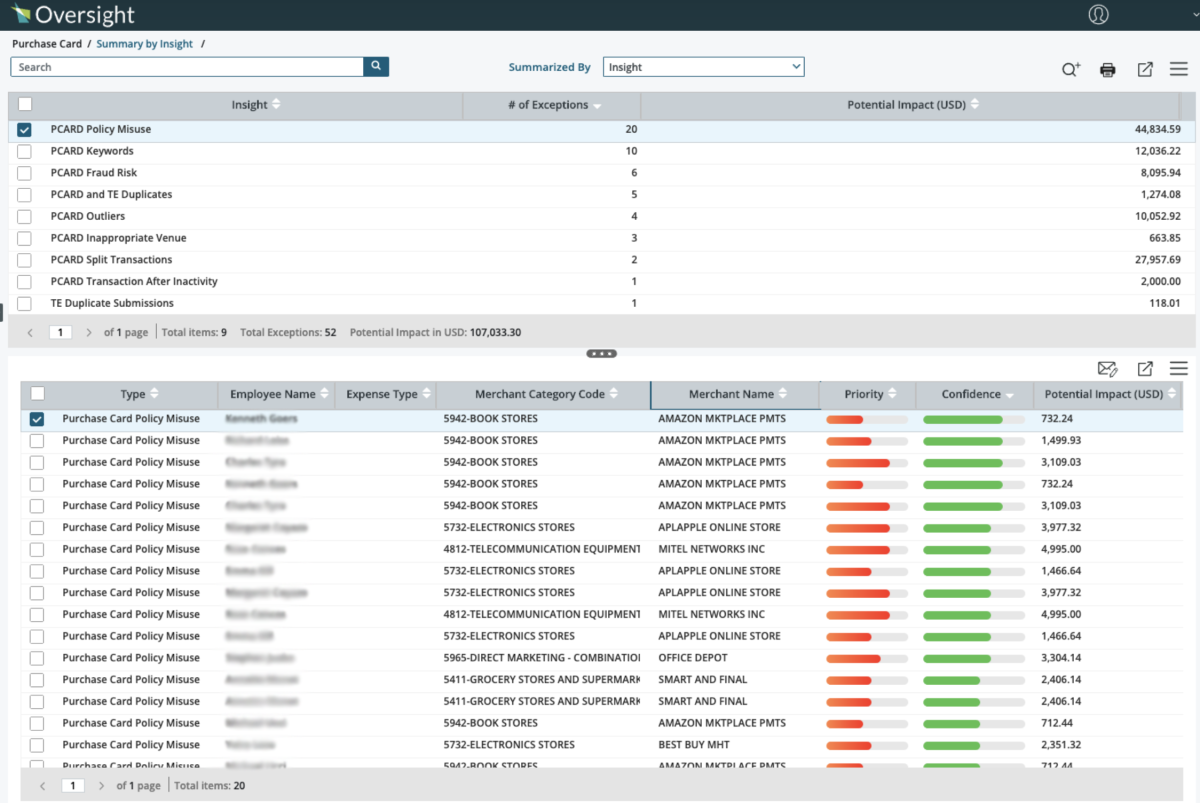Go to next page in details table
This screenshot has height=803, width=1200.
(100, 786)
